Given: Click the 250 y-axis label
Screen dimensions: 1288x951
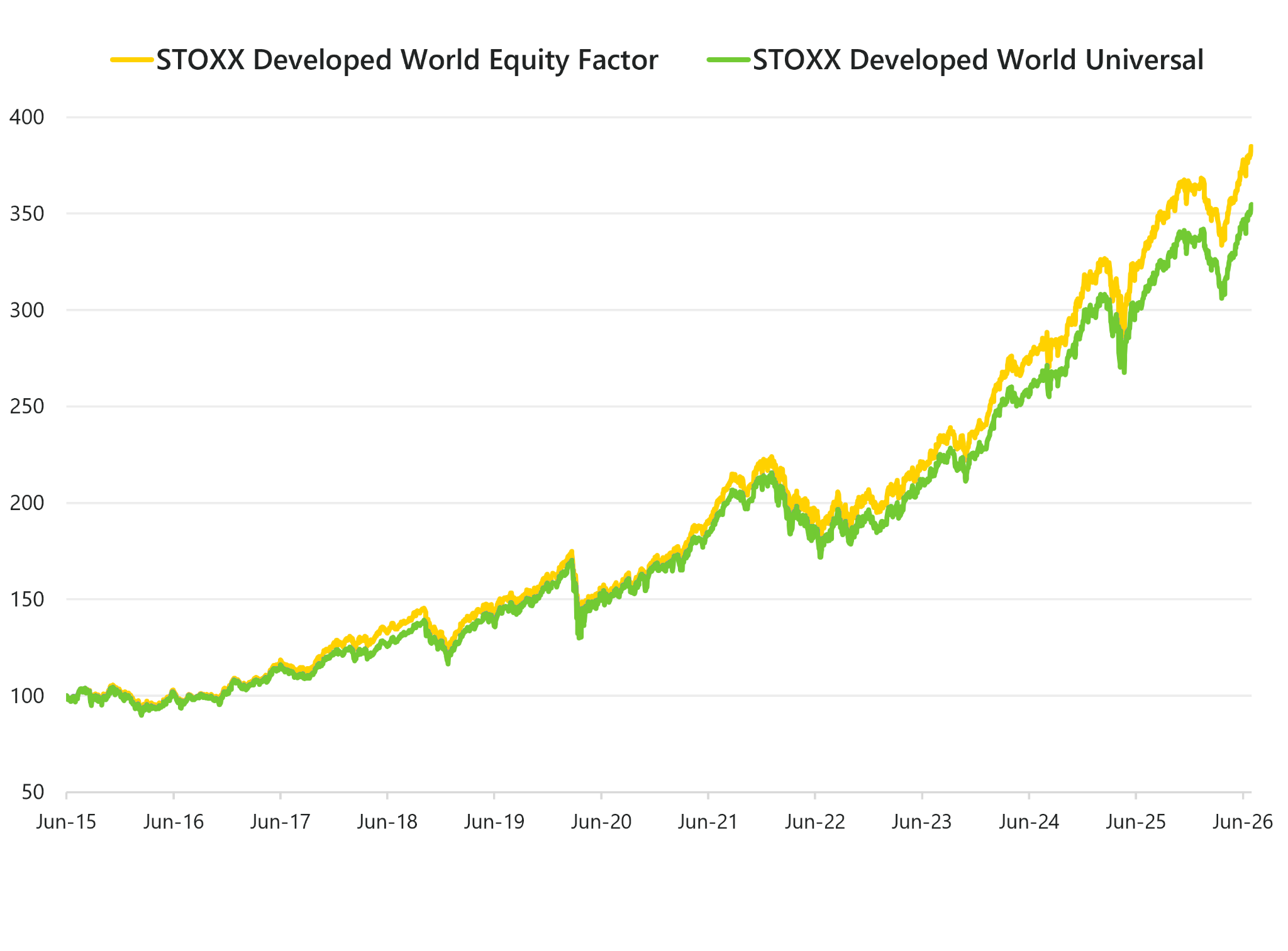Looking at the screenshot, I should [x=27, y=406].
